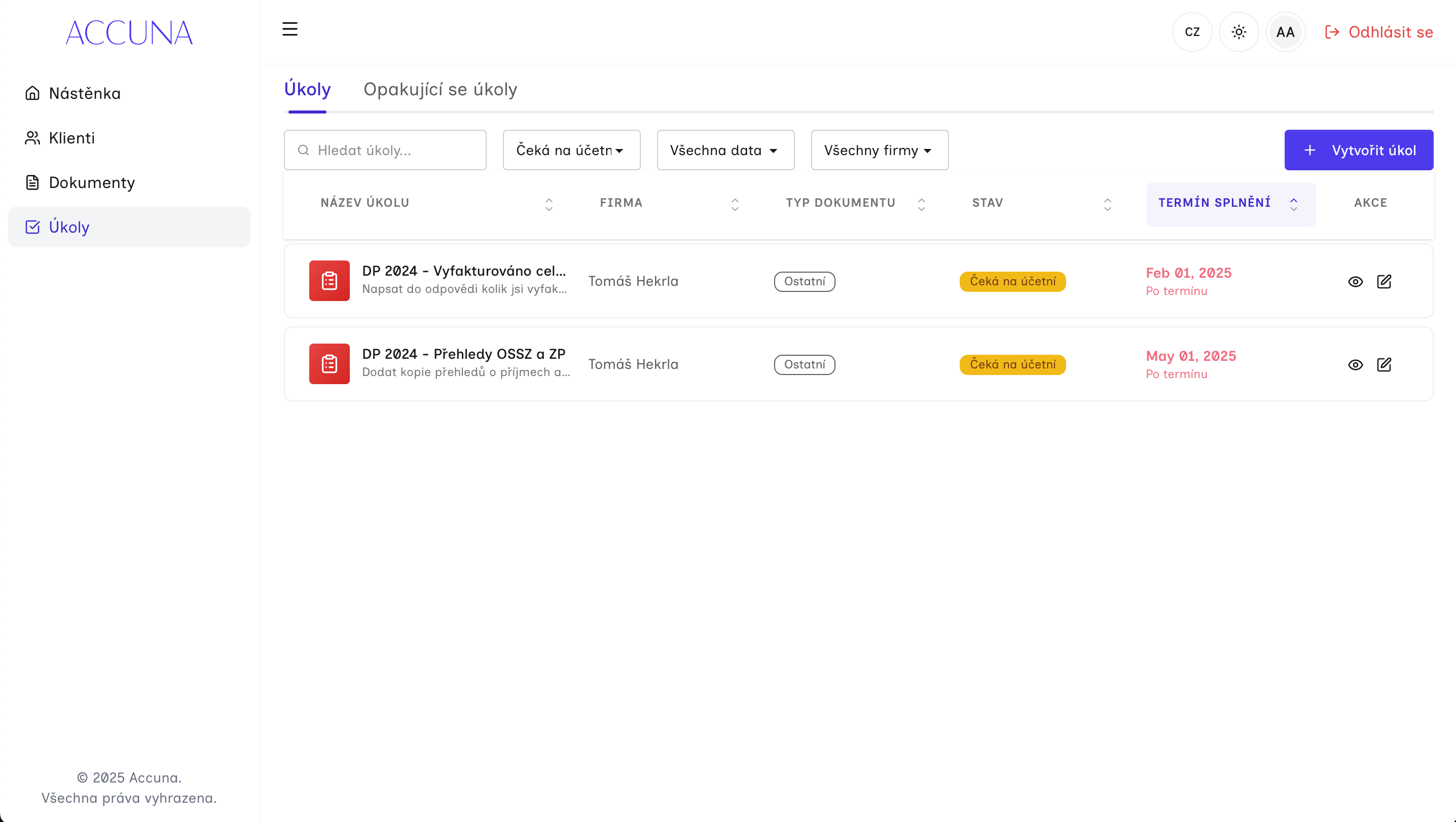This screenshot has width=1456, height=822.
Task: Expand the Čeká na účetní status filter
Action: coord(571,151)
